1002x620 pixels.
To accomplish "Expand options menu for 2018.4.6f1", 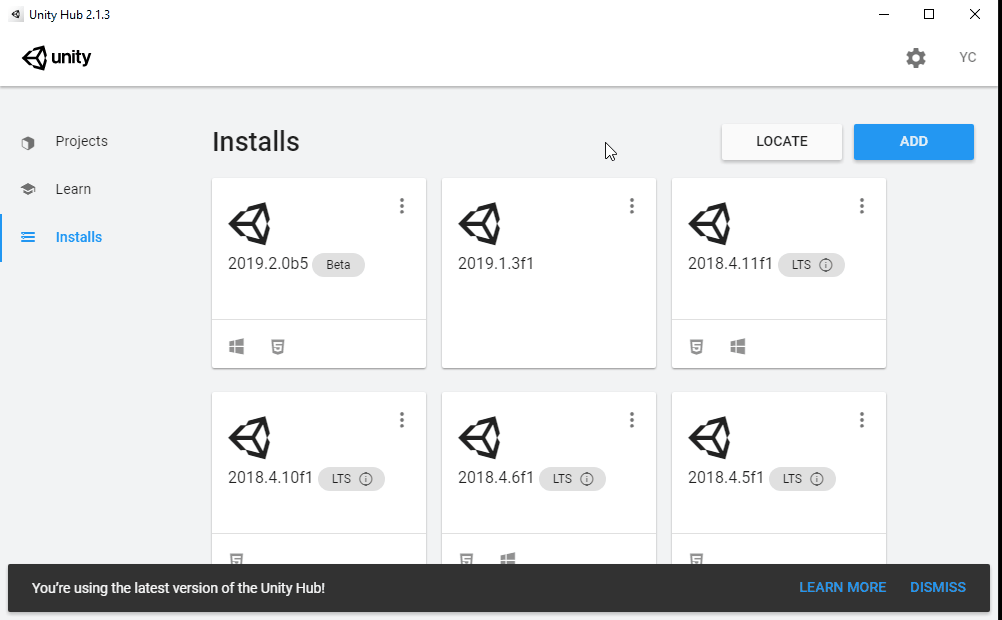I will point(632,420).
